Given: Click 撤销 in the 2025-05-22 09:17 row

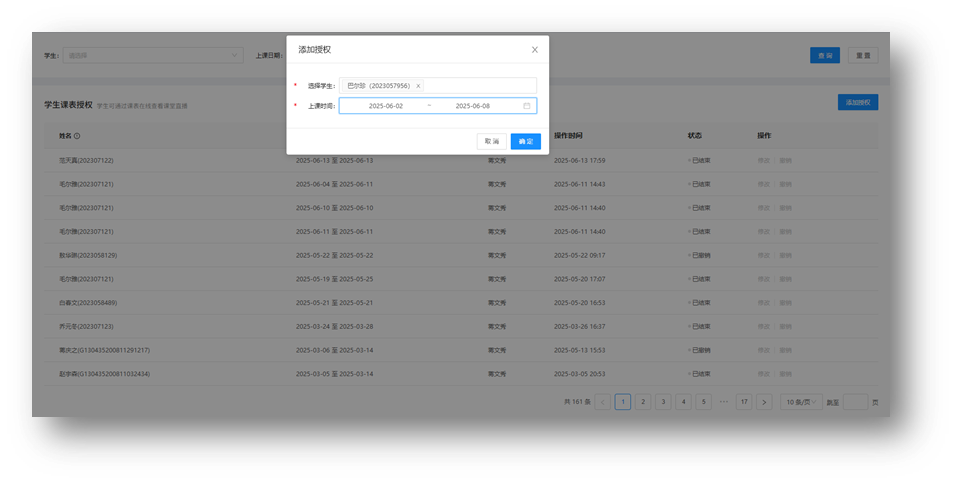Looking at the screenshot, I should coord(786,256).
